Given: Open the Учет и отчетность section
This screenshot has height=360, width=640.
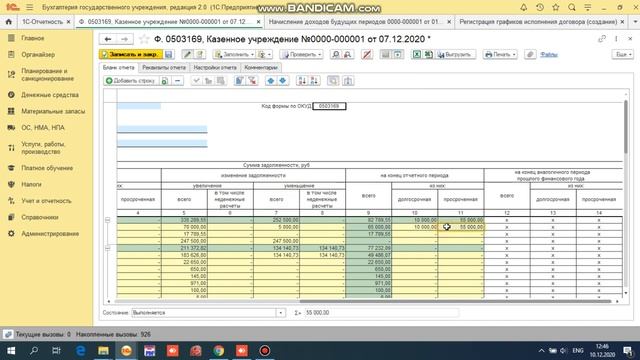Looking at the screenshot, I should point(46,201).
